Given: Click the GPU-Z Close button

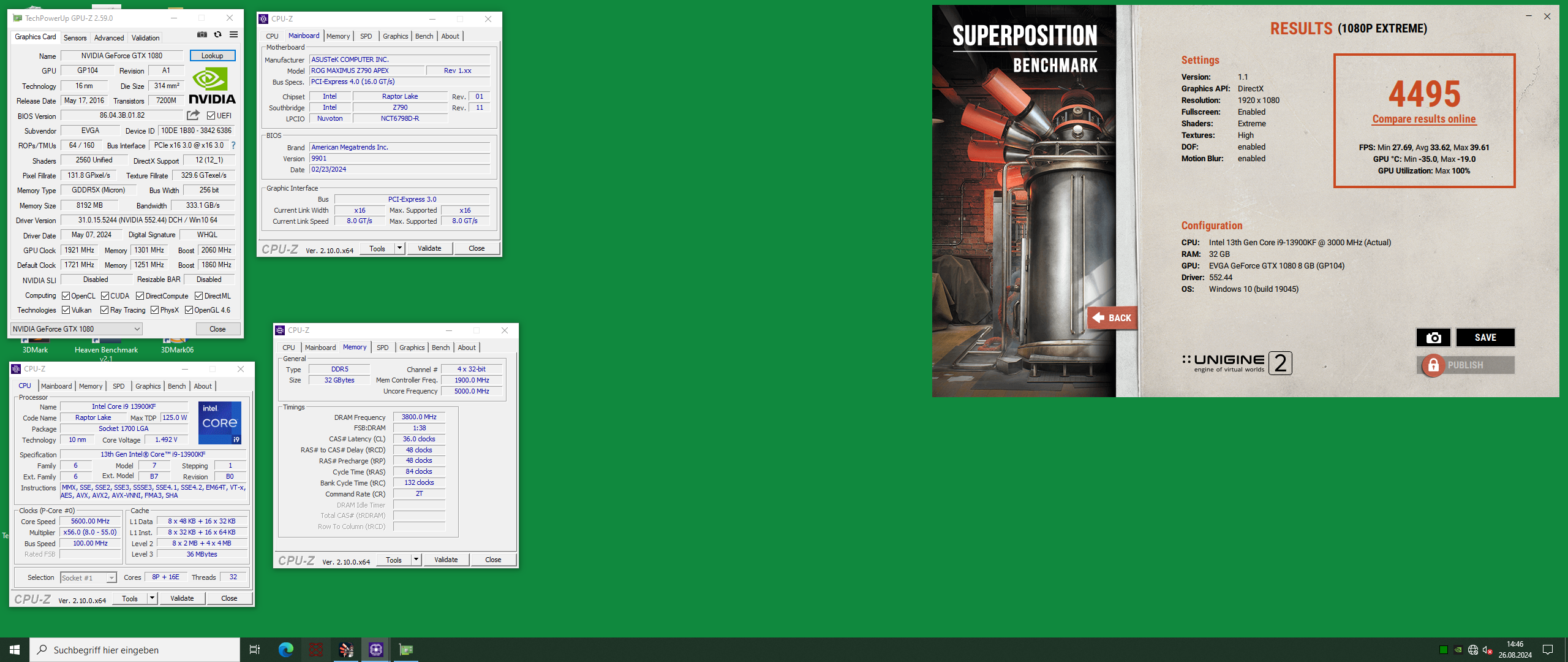Looking at the screenshot, I should pyautogui.click(x=217, y=329).
